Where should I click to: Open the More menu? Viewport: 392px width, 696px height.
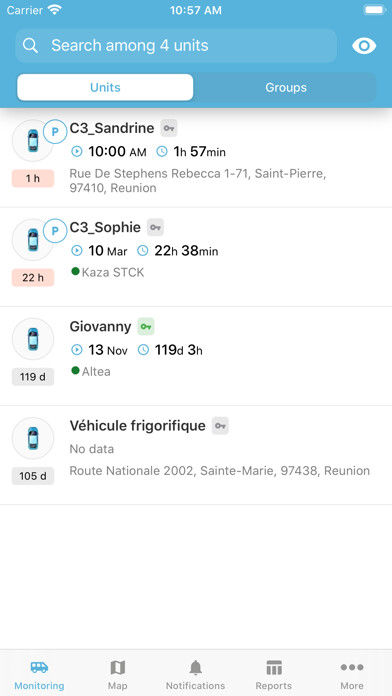click(x=352, y=674)
